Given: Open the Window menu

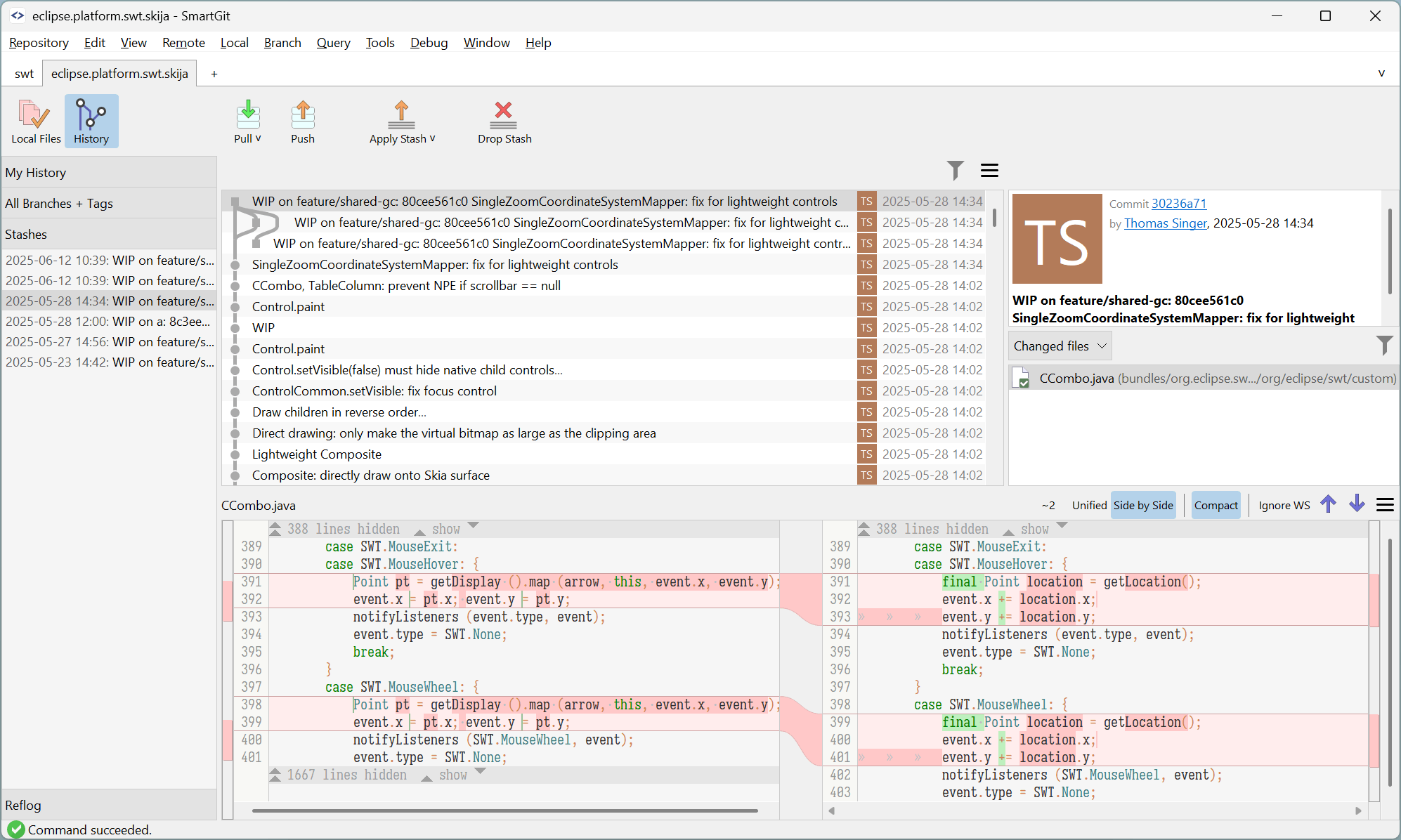Looking at the screenshot, I should coord(486,42).
